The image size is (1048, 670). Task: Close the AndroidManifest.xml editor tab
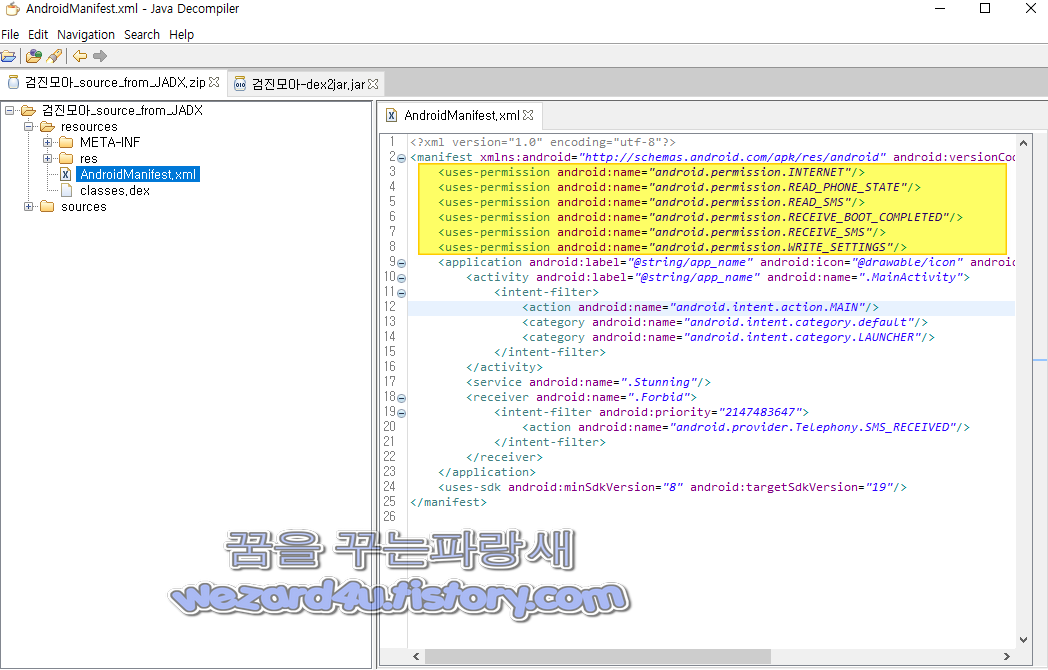coord(529,114)
